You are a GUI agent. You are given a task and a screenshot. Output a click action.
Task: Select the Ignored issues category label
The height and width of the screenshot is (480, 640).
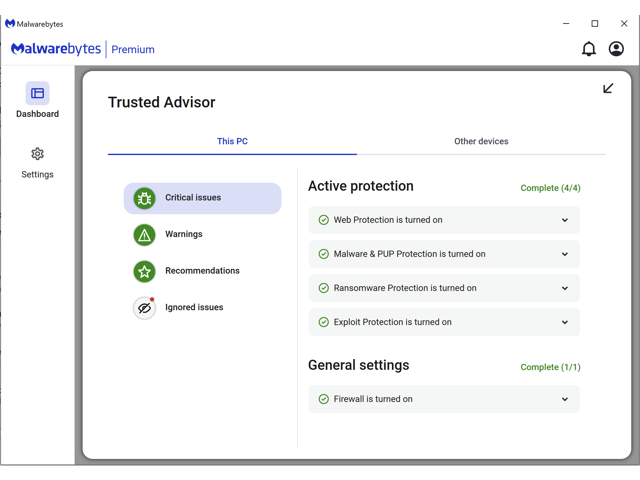(x=194, y=307)
